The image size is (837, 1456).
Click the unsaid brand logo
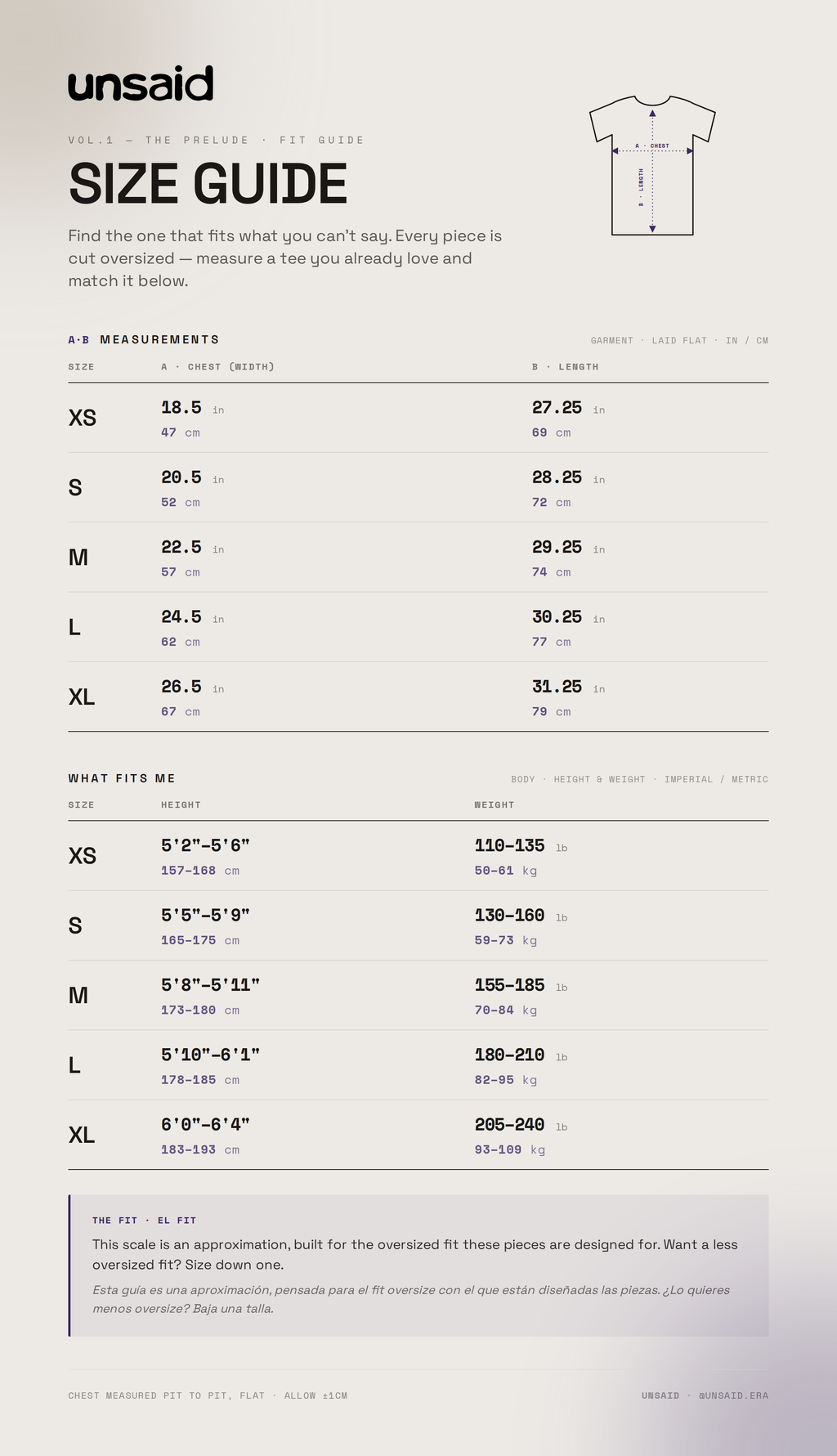[141, 83]
